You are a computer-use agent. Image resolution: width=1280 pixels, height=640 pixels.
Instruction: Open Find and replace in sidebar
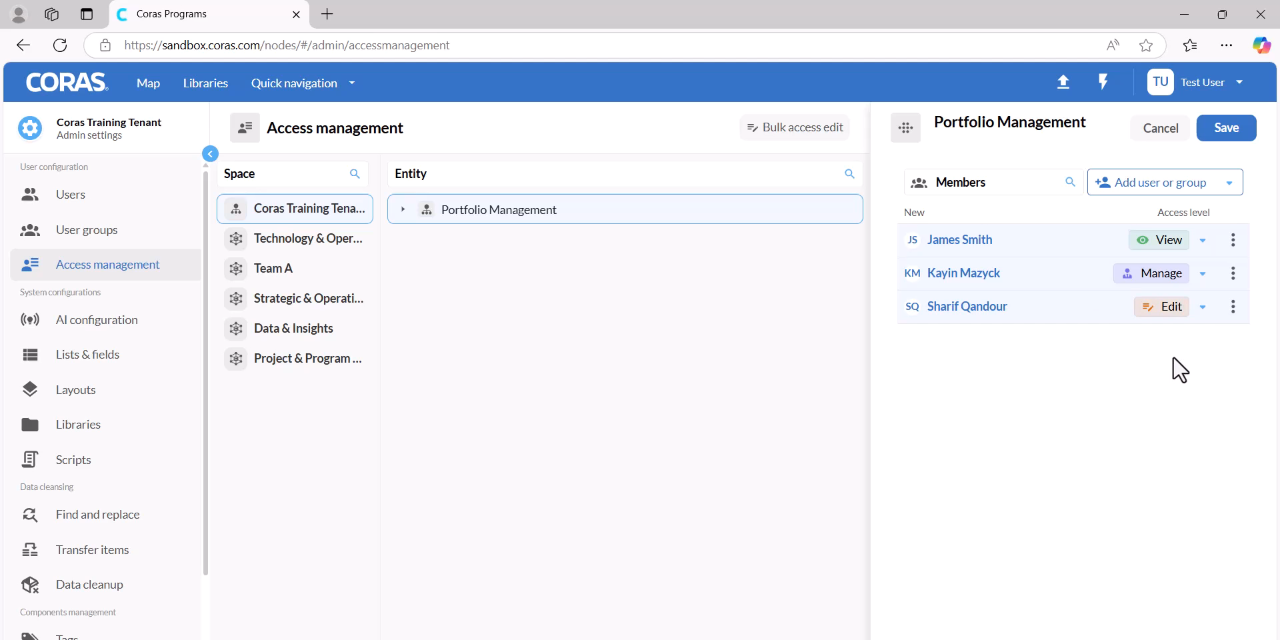click(106, 515)
